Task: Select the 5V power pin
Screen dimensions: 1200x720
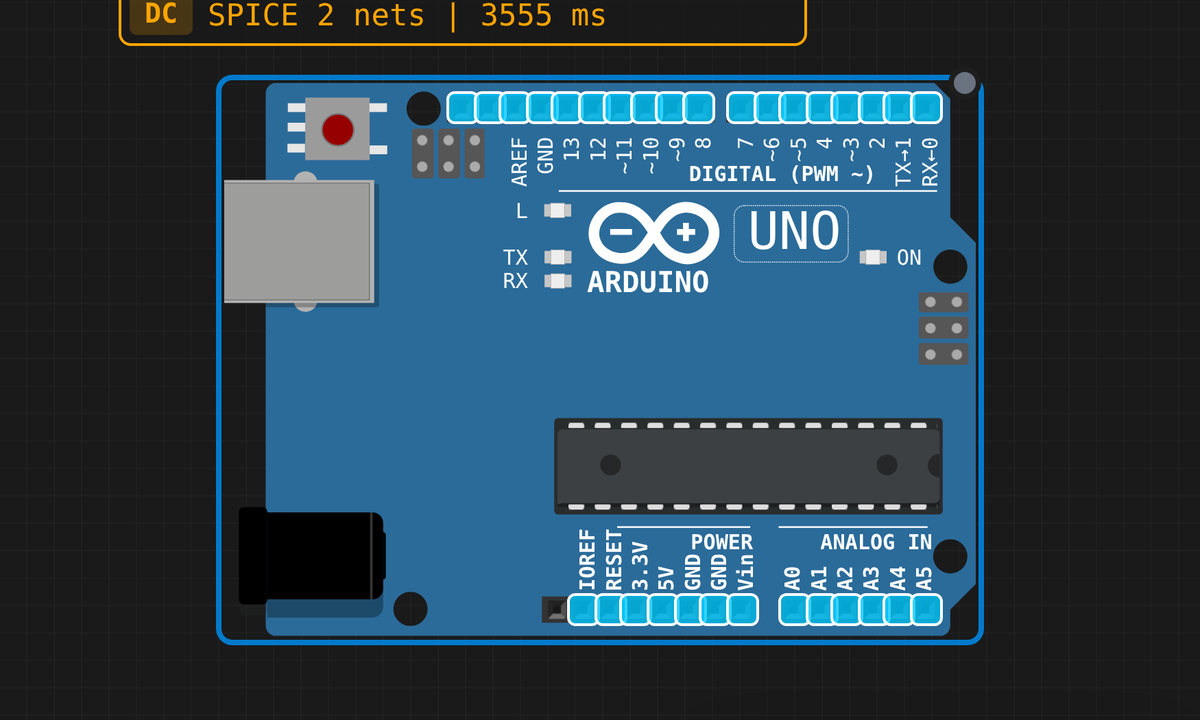Action: 662,609
